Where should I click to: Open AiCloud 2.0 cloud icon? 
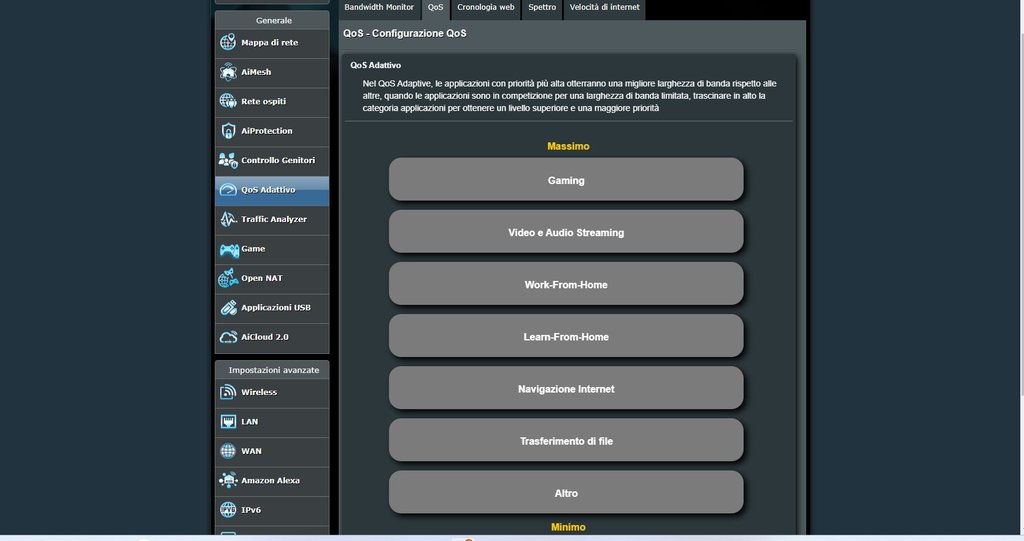(x=228, y=337)
